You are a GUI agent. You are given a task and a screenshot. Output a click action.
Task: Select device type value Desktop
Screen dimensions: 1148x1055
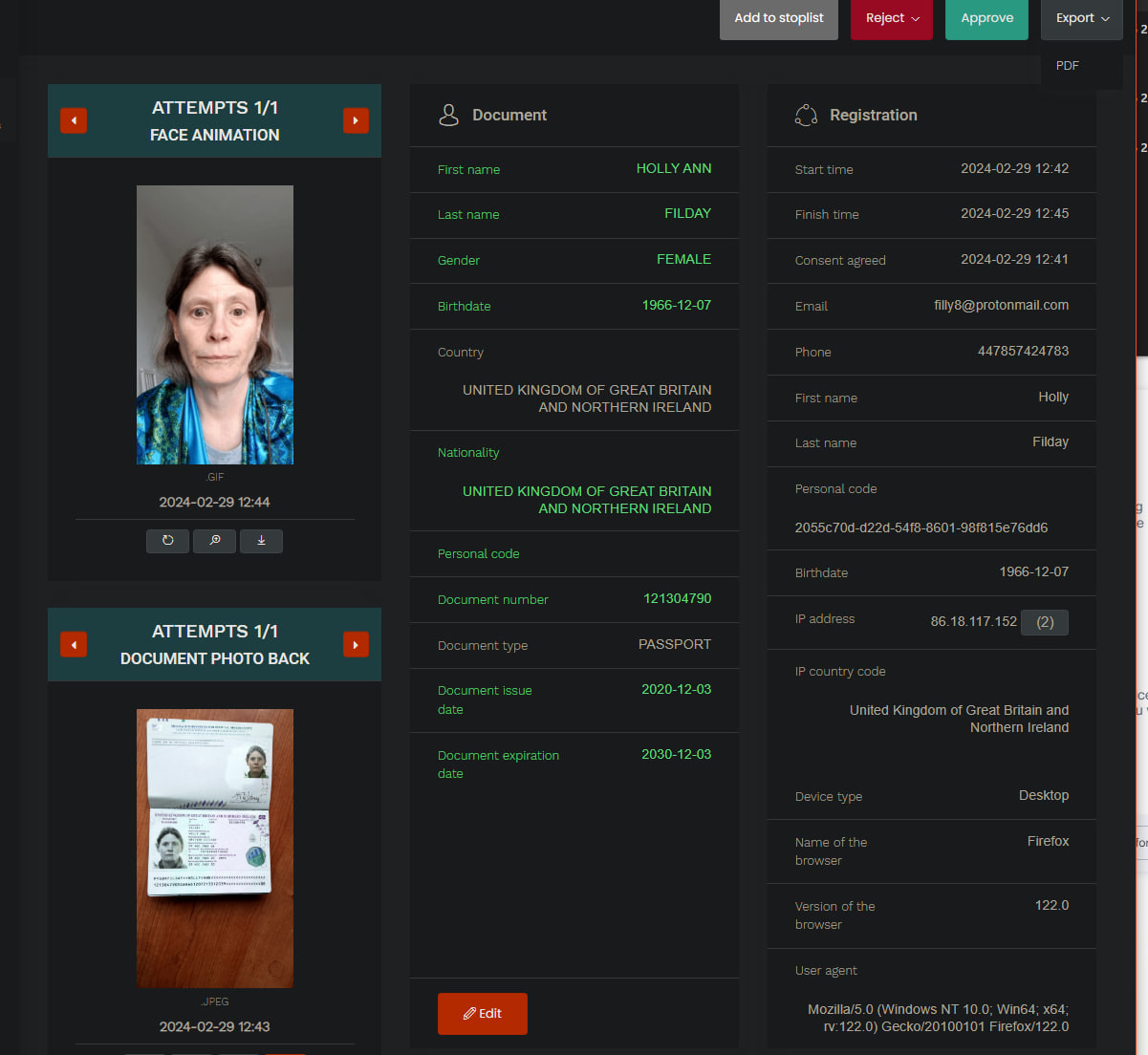[x=1044, y=795]
